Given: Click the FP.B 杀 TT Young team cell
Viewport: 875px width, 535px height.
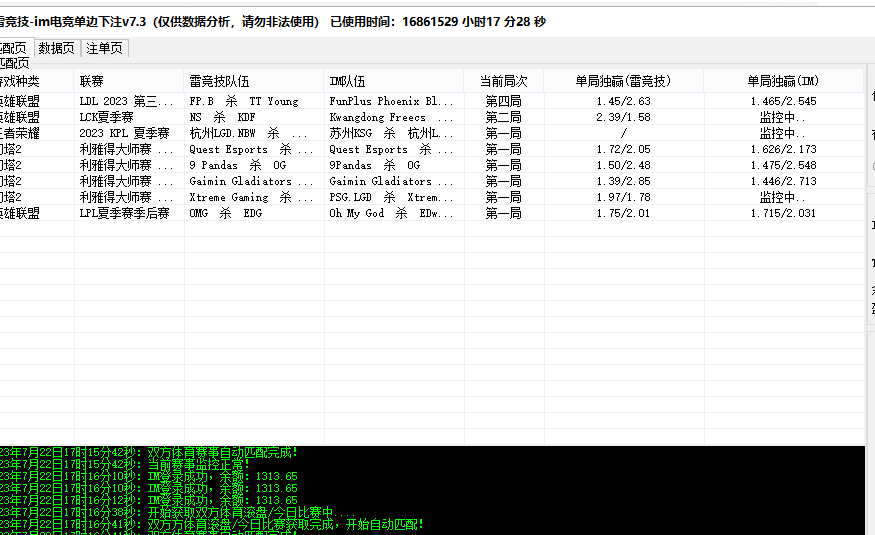Looking at the screenshot, I should [244, 101].
